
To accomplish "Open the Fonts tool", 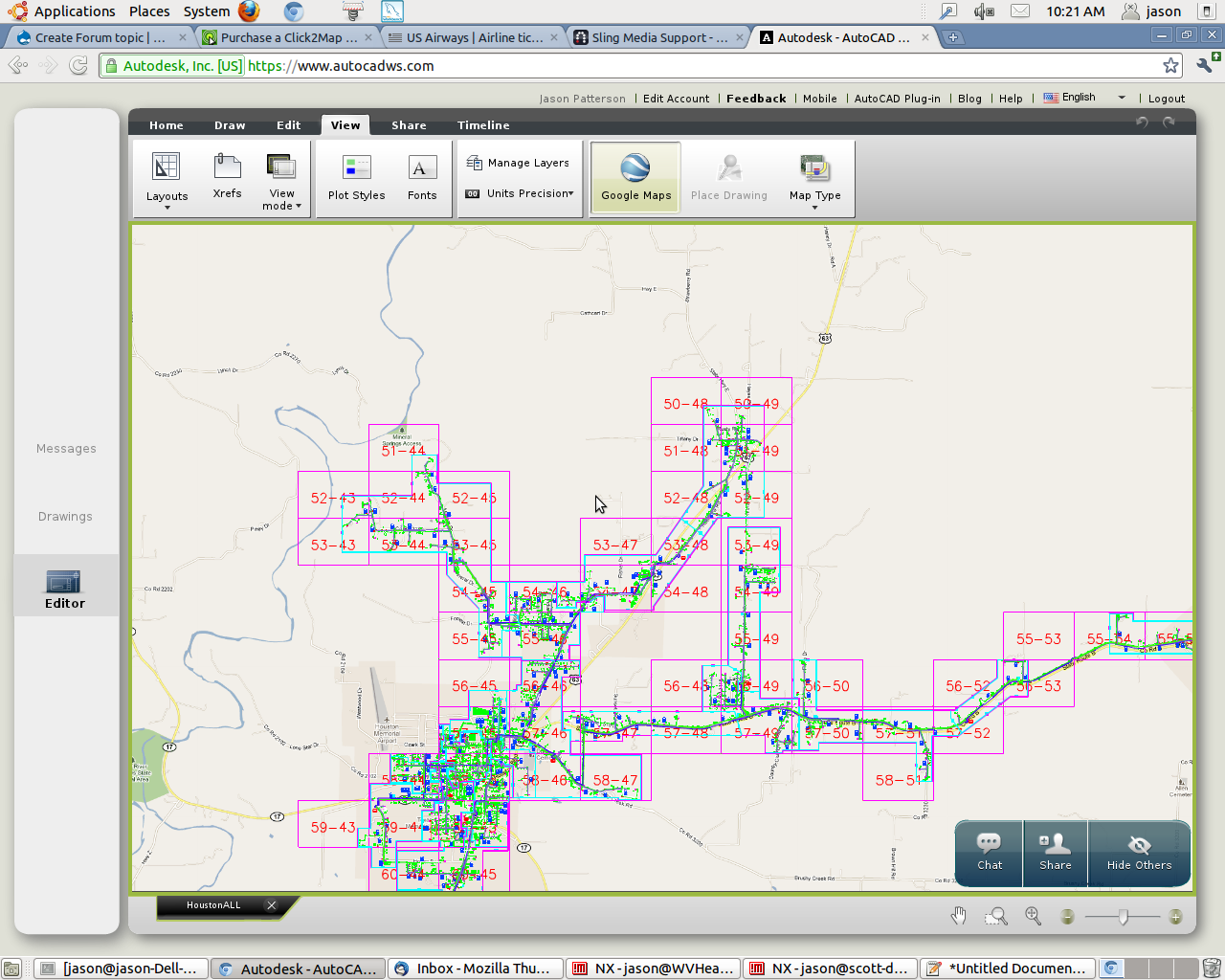I will click(421, 178).
